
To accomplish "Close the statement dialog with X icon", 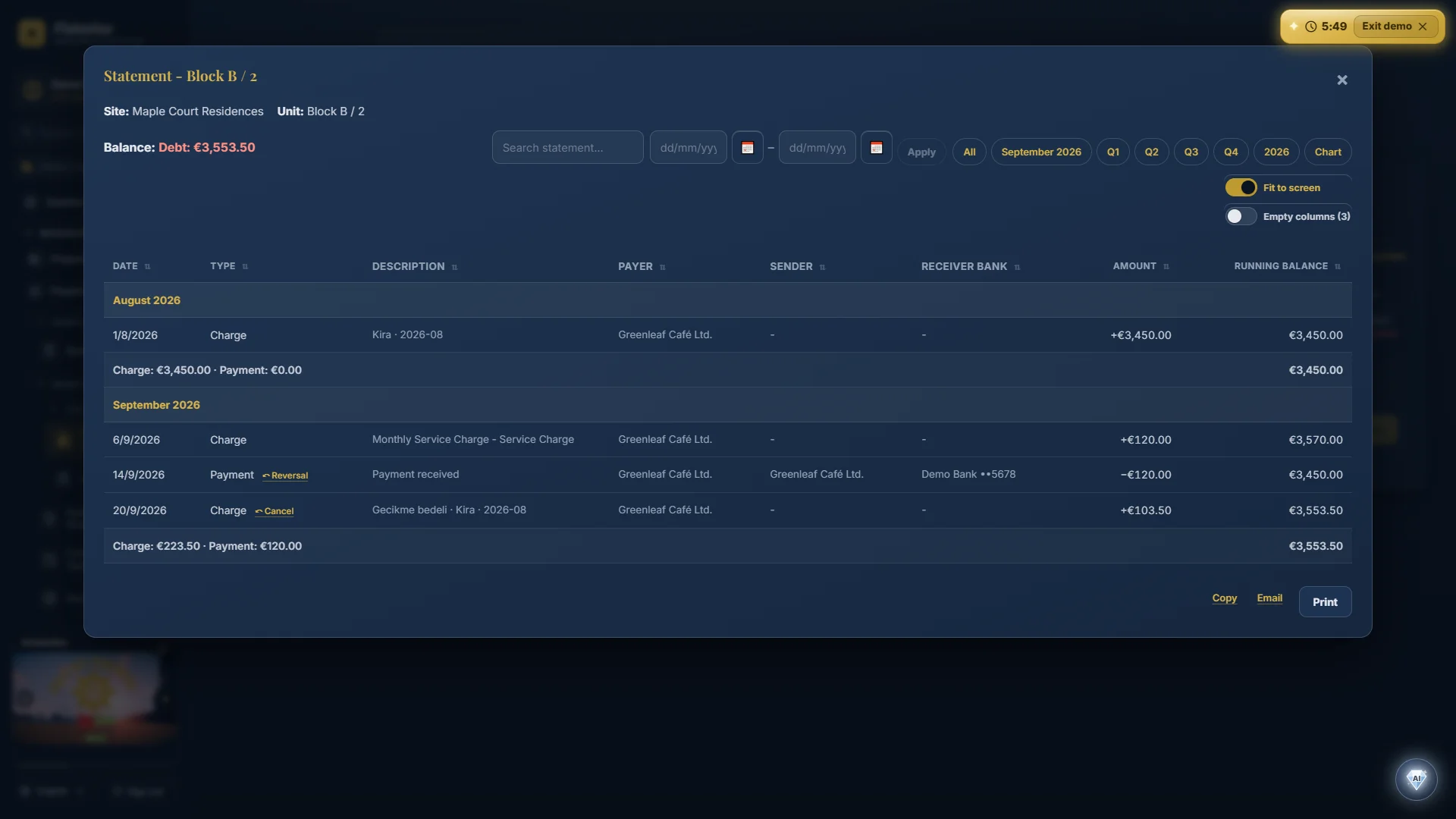I will click(x=1341, y=80).
